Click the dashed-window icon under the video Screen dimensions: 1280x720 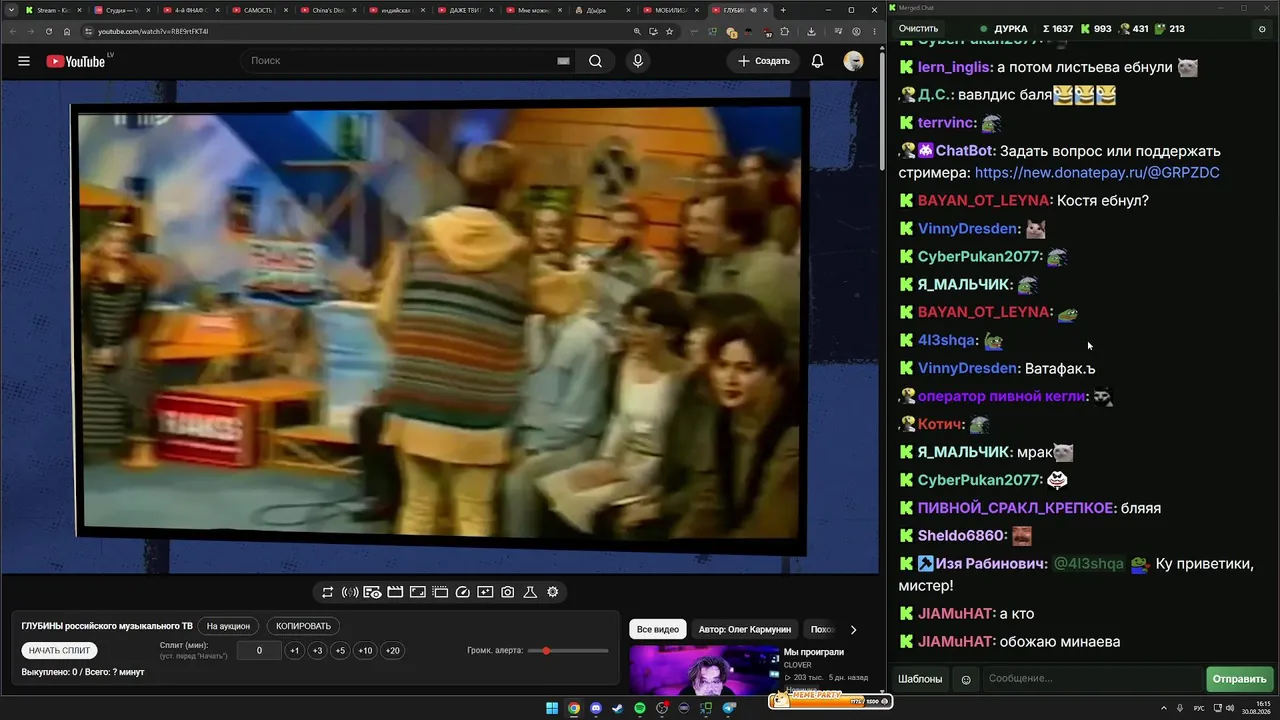(x=440, y=592)
